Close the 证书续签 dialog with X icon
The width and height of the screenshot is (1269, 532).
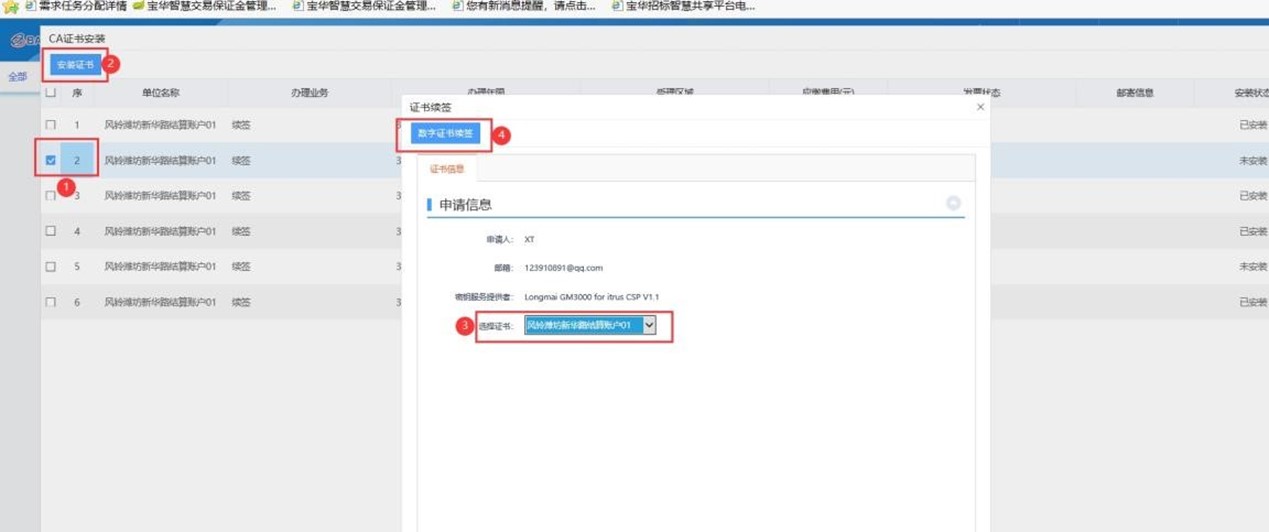(x=980, y=107)
